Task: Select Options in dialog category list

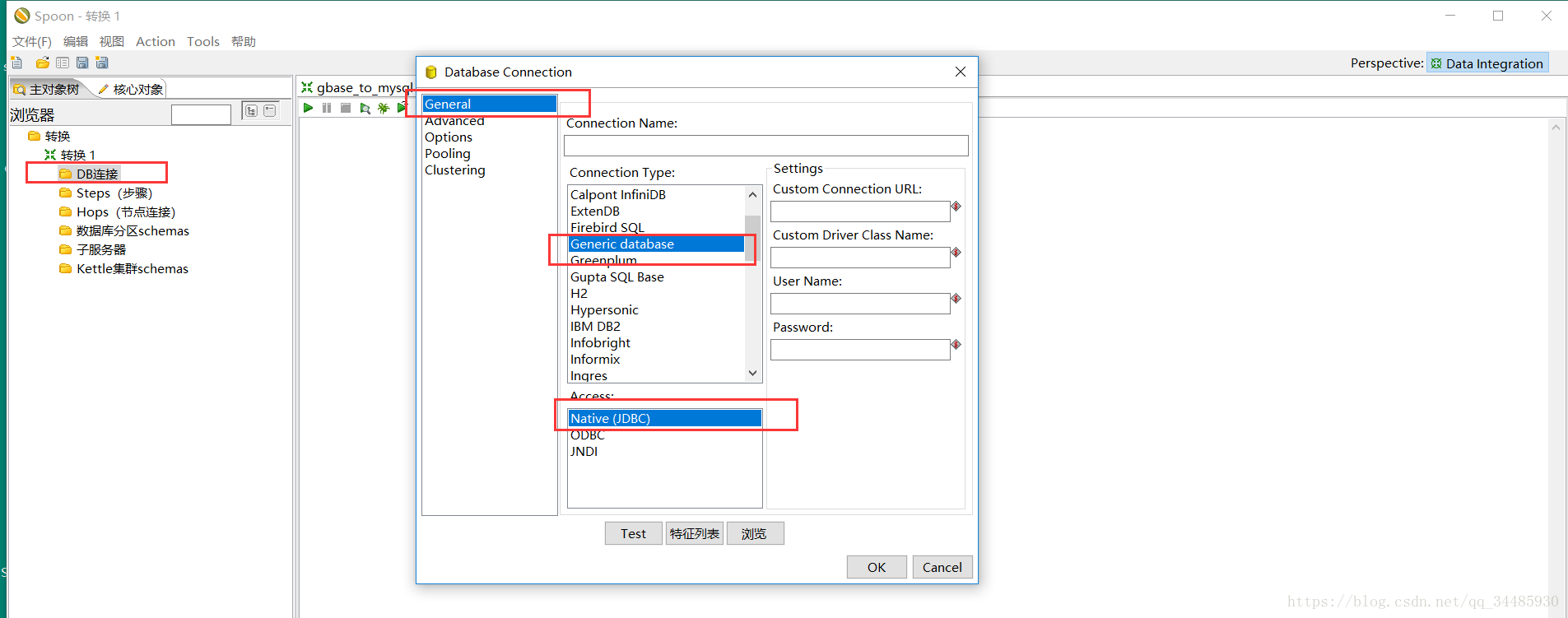Action: [449, 137]
